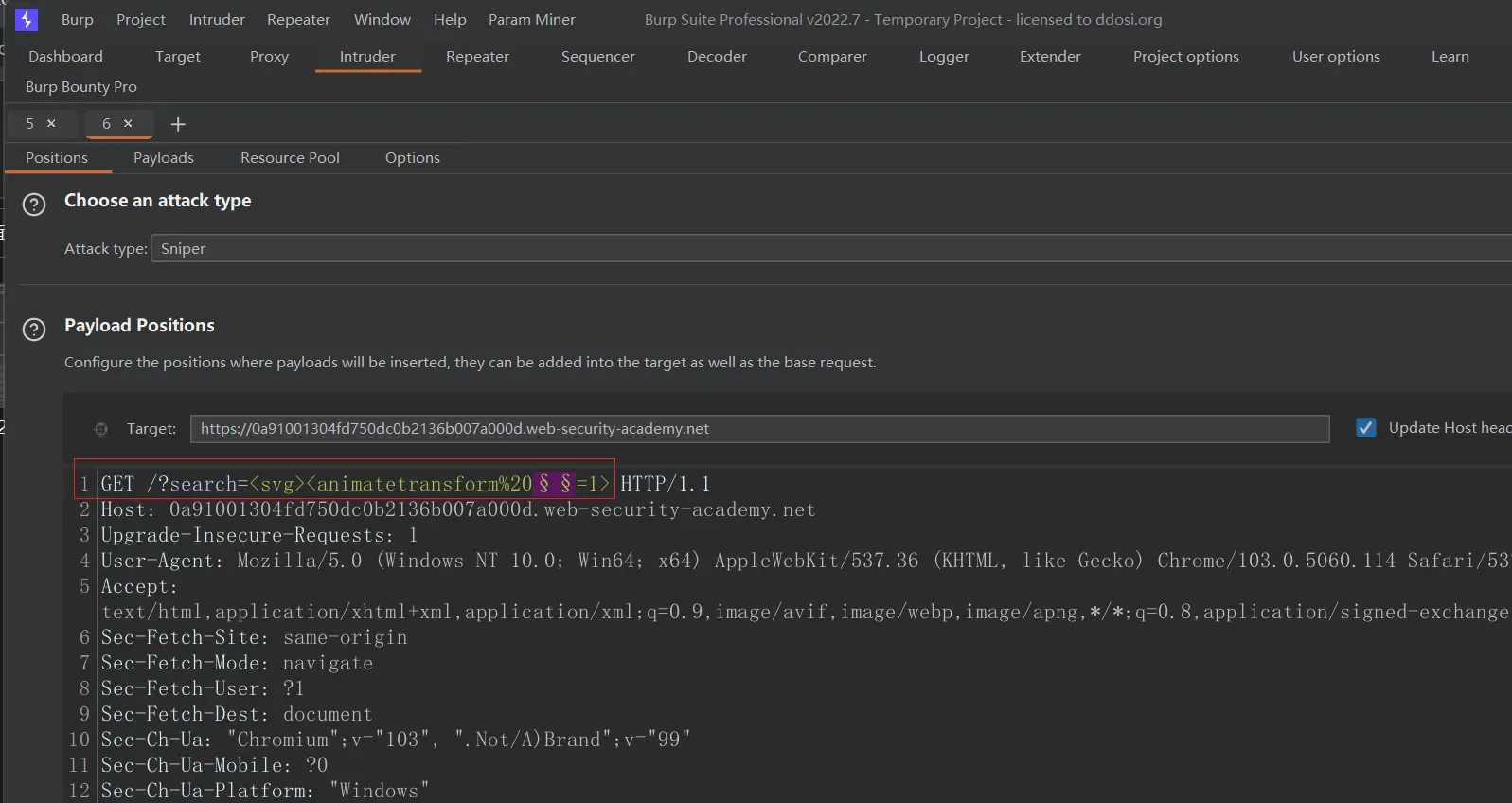Open the User options tab
The width and height of the screenshot is (1512, 803).
click(1336, 56)
